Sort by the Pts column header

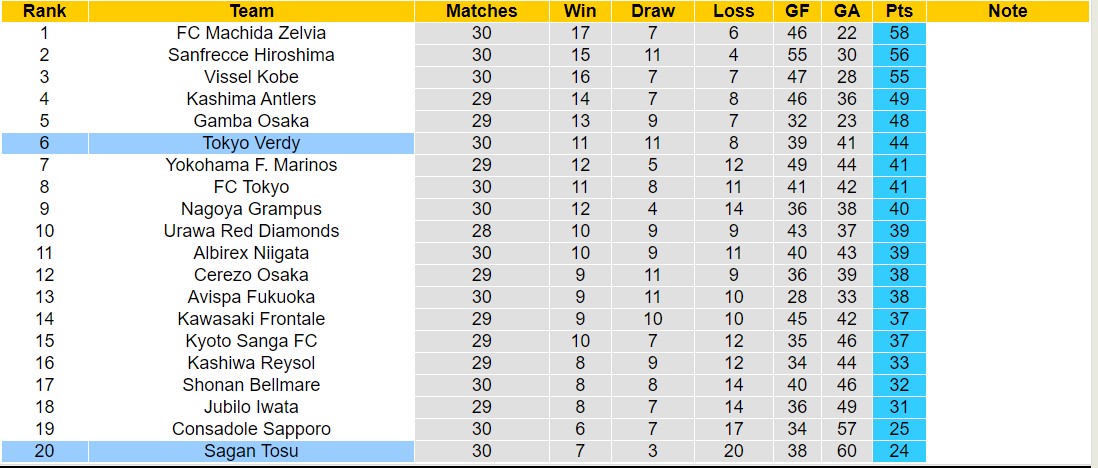click(x=898, y=11)
